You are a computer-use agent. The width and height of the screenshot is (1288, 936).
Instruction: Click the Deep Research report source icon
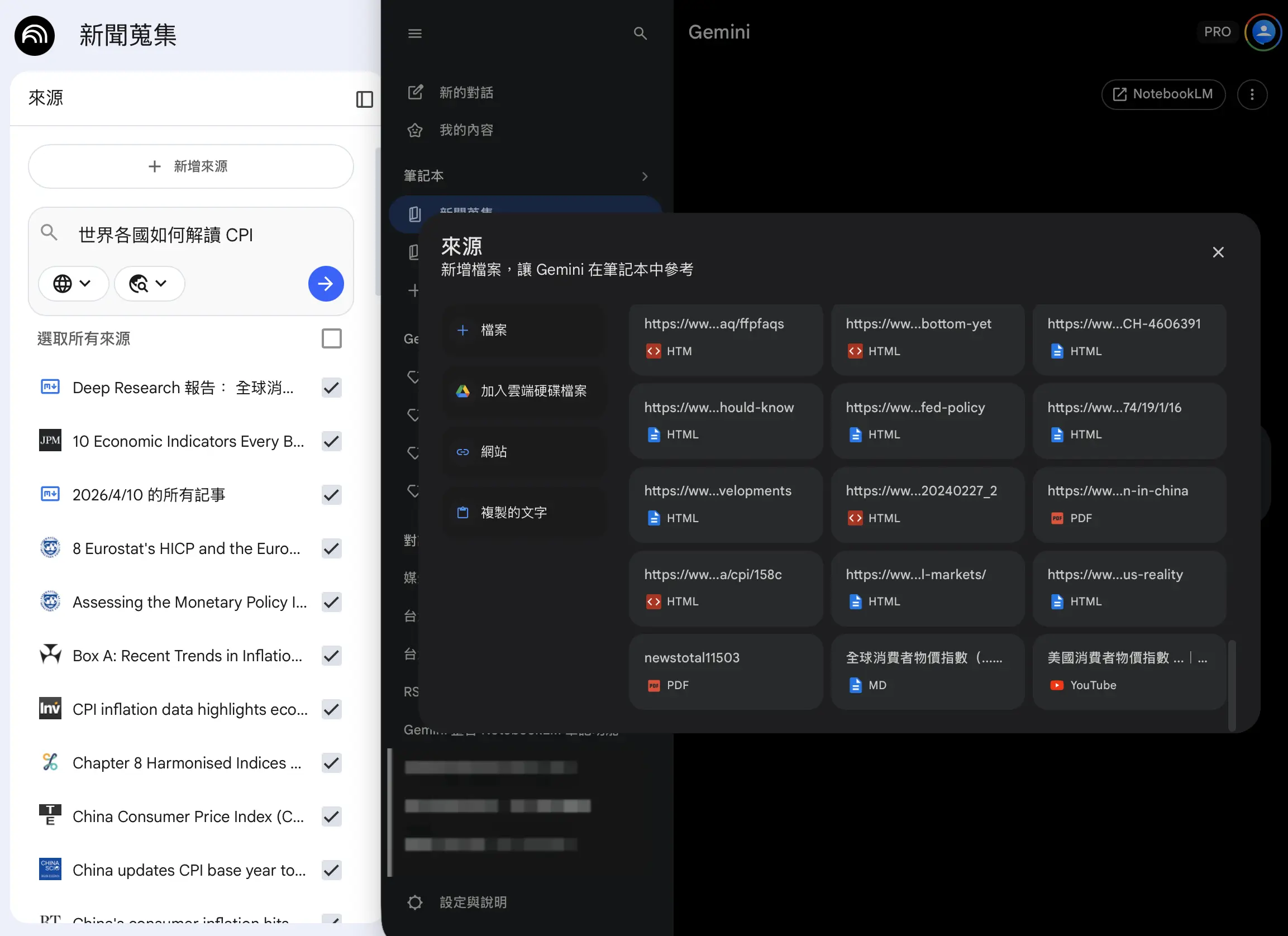pos(50,388)
